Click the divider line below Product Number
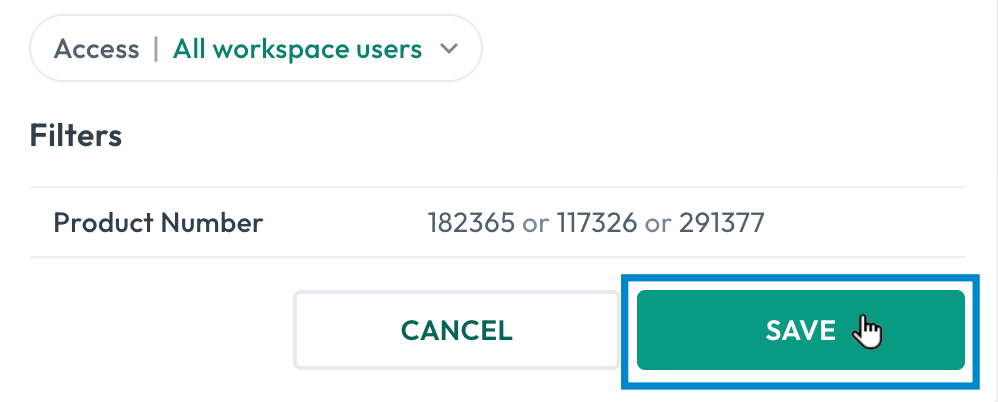This screenshot has height=402, width=998. 496,257
